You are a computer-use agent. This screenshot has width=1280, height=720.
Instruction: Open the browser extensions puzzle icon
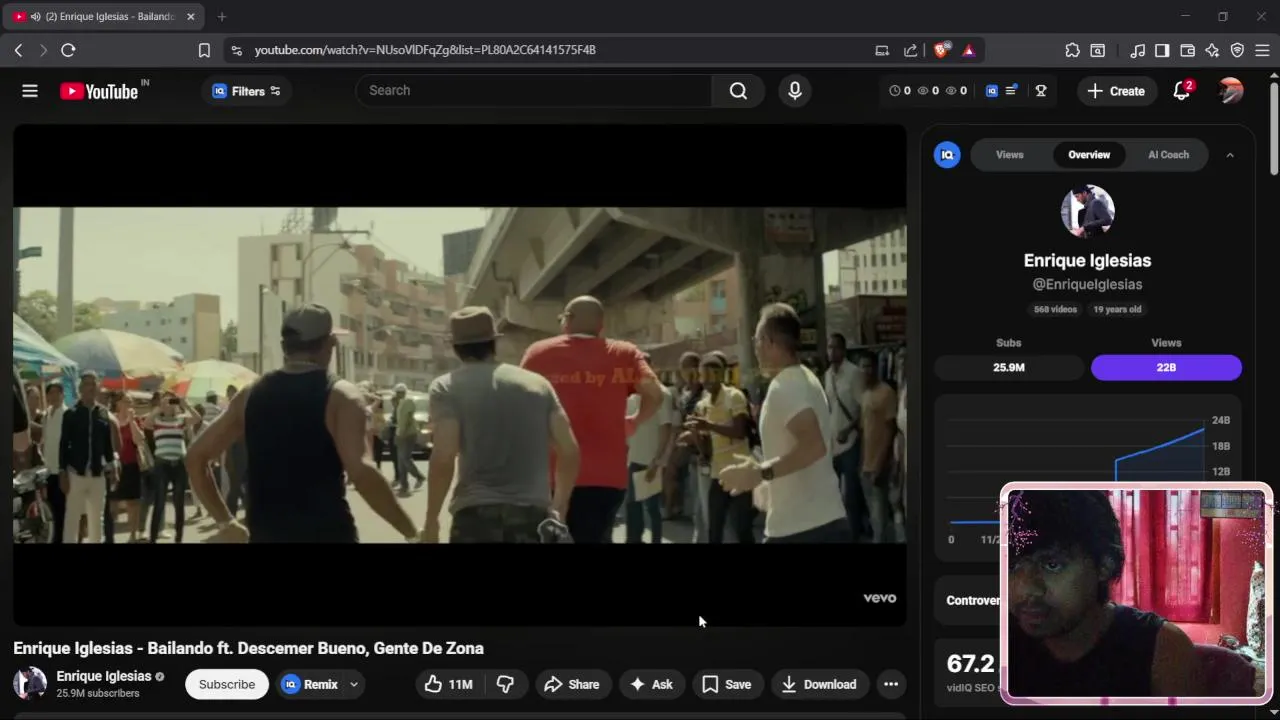click(1072, 50)
